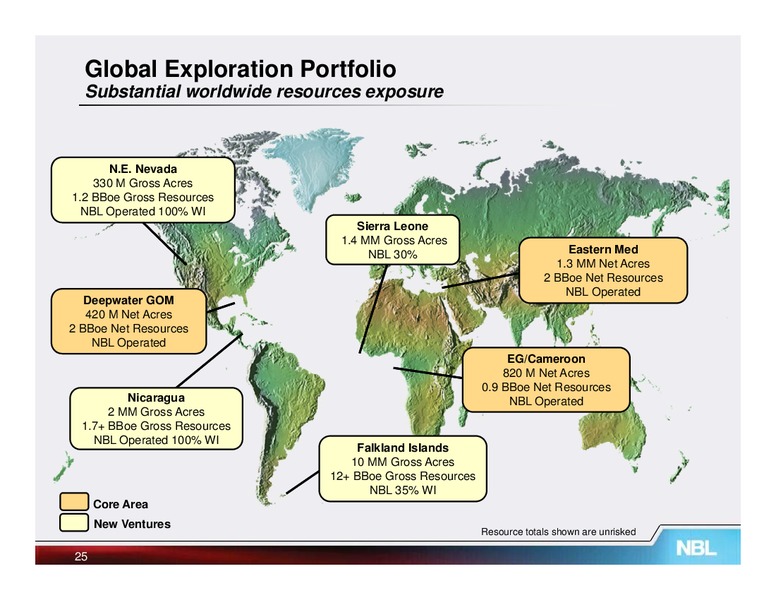Click the Sierra Leone heading
This screenshot has height=600, width=776.
point(392,226)
